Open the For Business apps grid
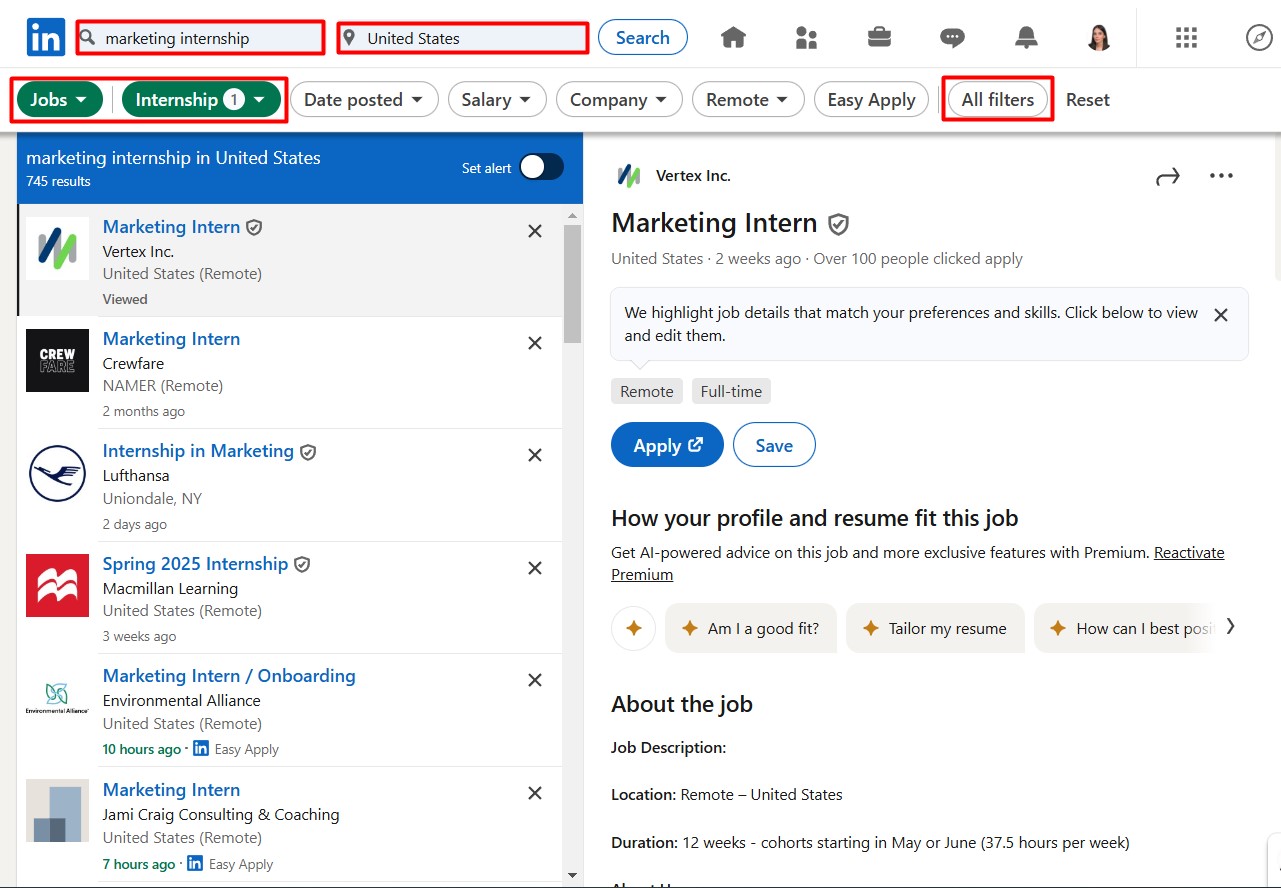The height and width of the screenshot is (888, 1281). [1186, 37]
